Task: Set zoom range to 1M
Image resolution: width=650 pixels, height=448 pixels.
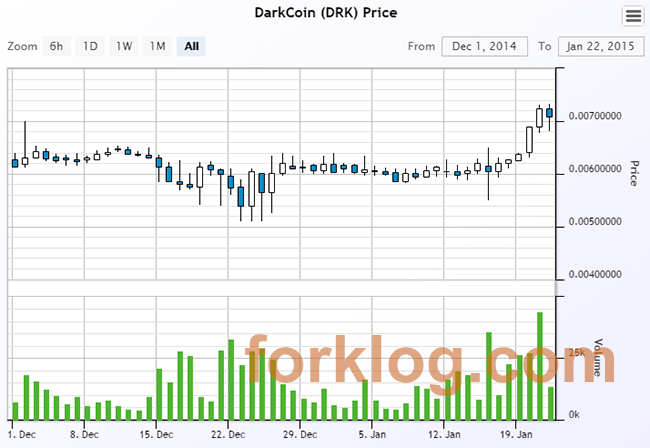Action: (x=158, y=46)
